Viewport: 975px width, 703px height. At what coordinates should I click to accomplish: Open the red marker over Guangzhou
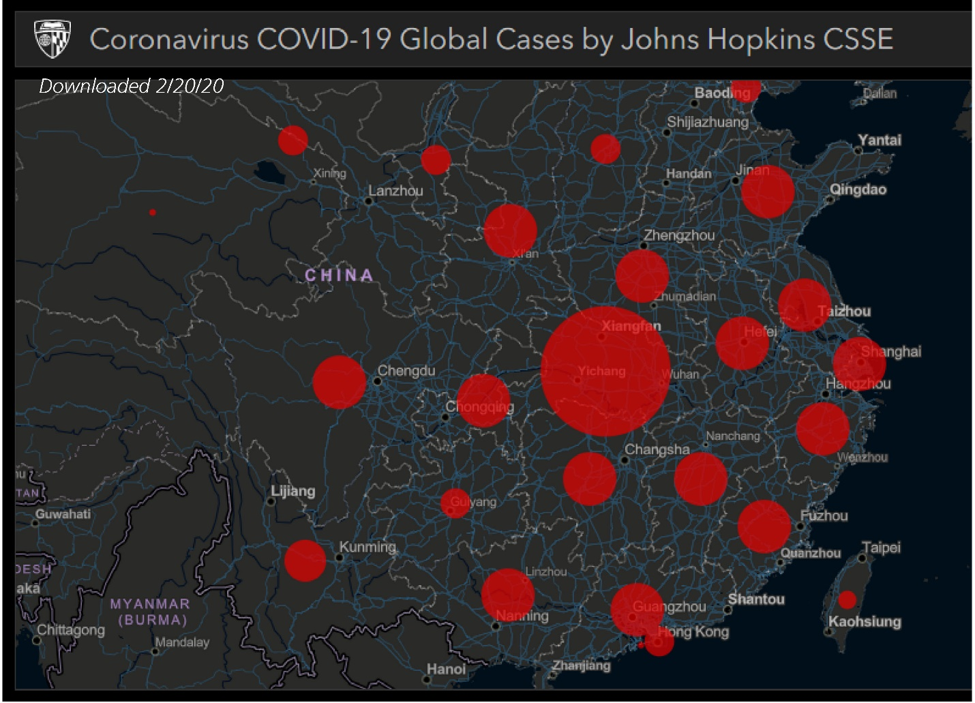click(637, 610)
